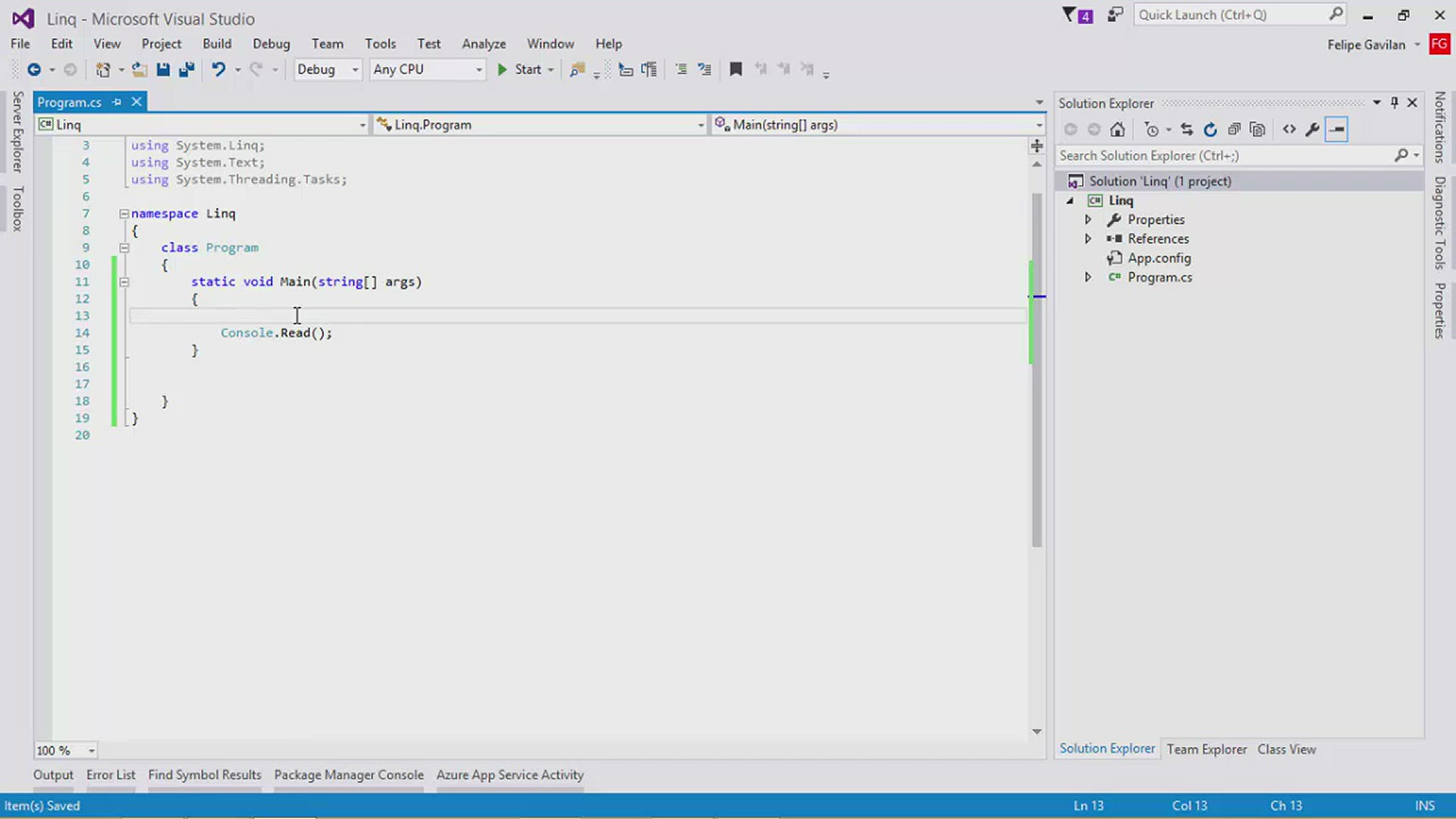Undo the last action with the Undo icon
The image size is (1456, 819).
point(218,70)
